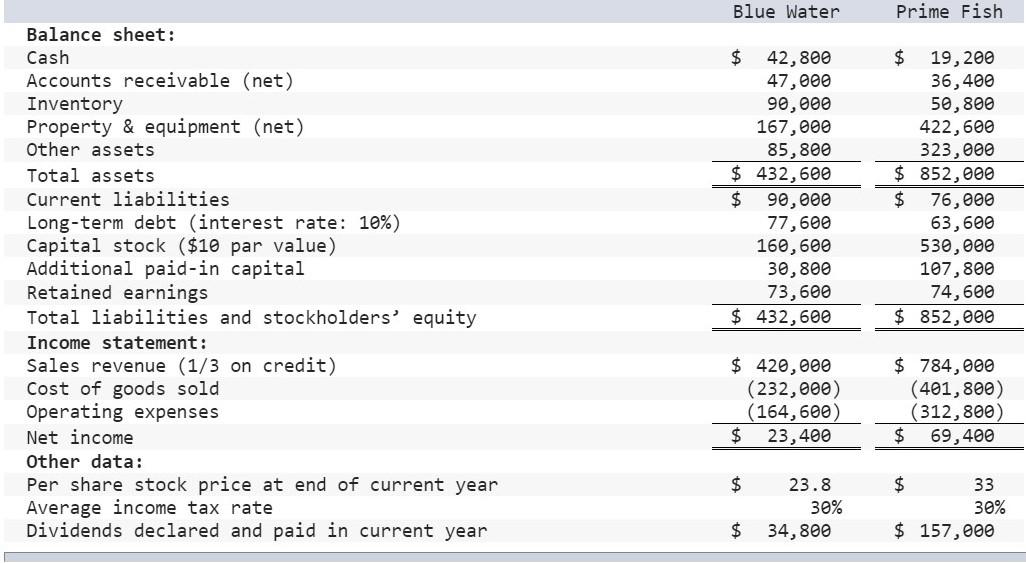Select Blue Water long-term debt 77,600
Screen dimensions: 1026x563
(799, 223)
